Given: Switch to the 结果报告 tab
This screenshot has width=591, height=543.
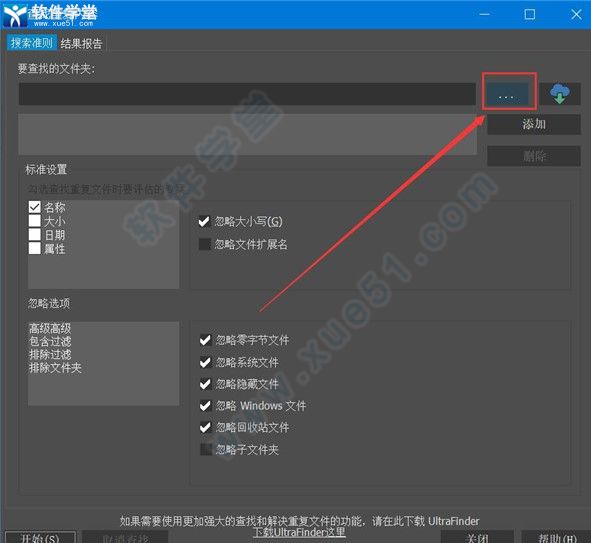Looking at the screenshot, I should pyautogui.click(x=81, y=43).
